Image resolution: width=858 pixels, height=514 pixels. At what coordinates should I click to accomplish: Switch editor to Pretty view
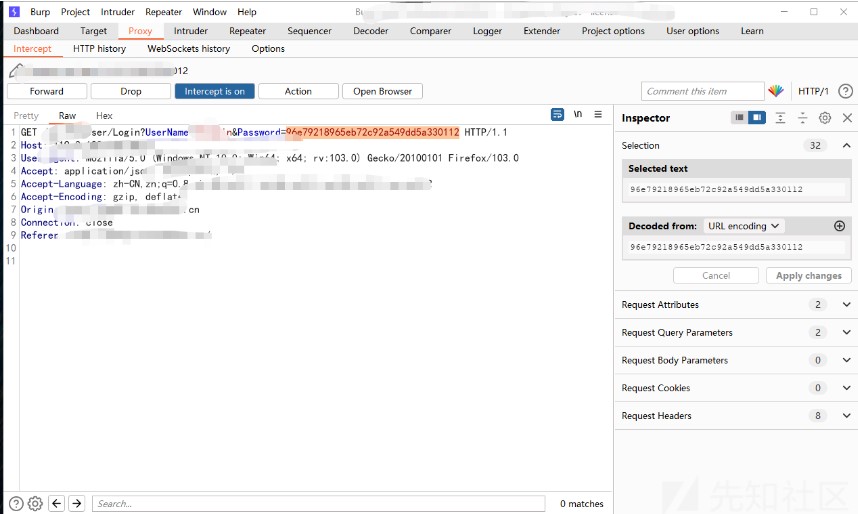[26, 115]
